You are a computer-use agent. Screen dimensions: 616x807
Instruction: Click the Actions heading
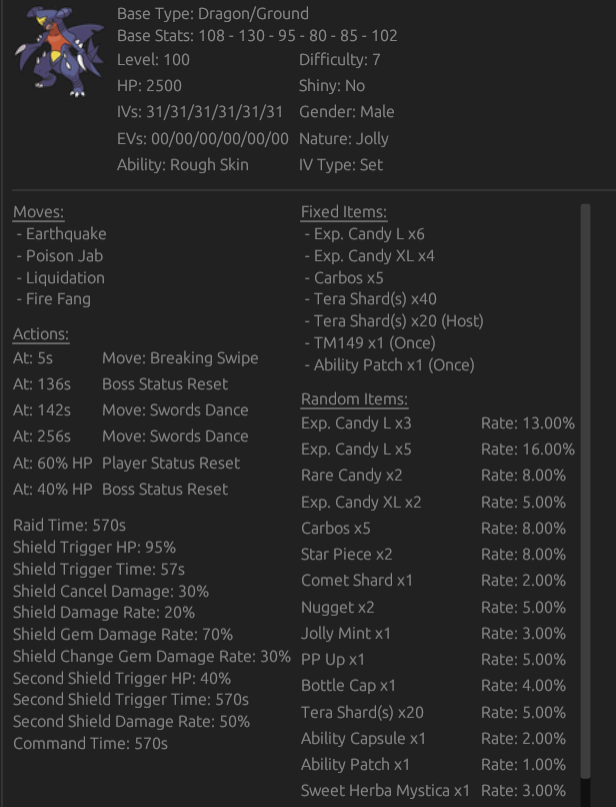tap(41, 335)
